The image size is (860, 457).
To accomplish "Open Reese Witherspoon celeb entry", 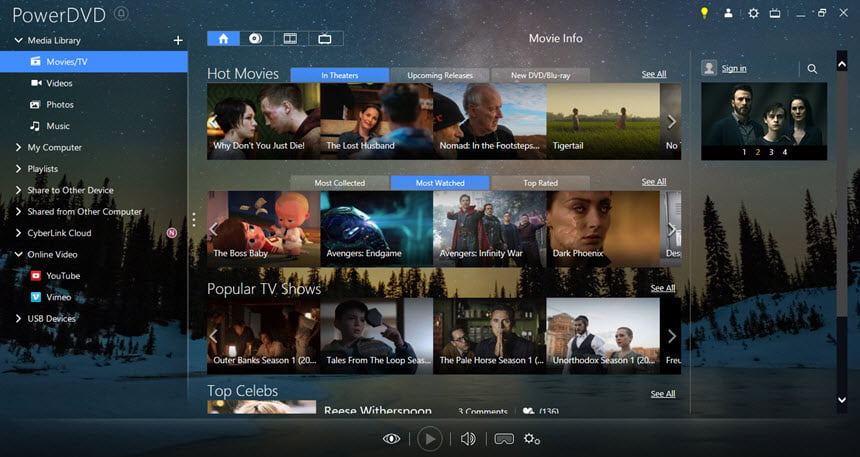I will [x=377, y=410].
